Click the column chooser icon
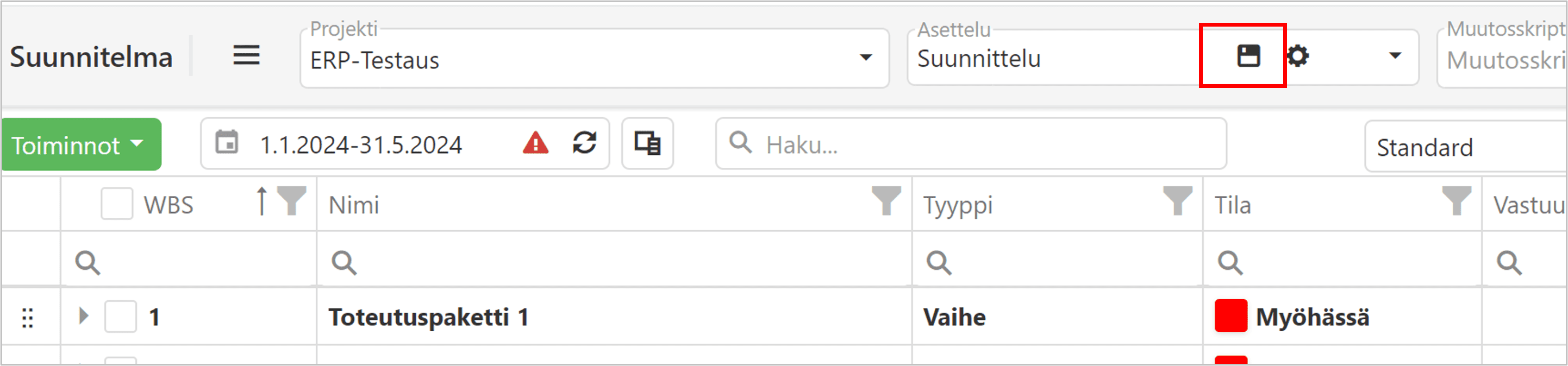This screenshot has width=1568, height=366. [x=647, y=143]
